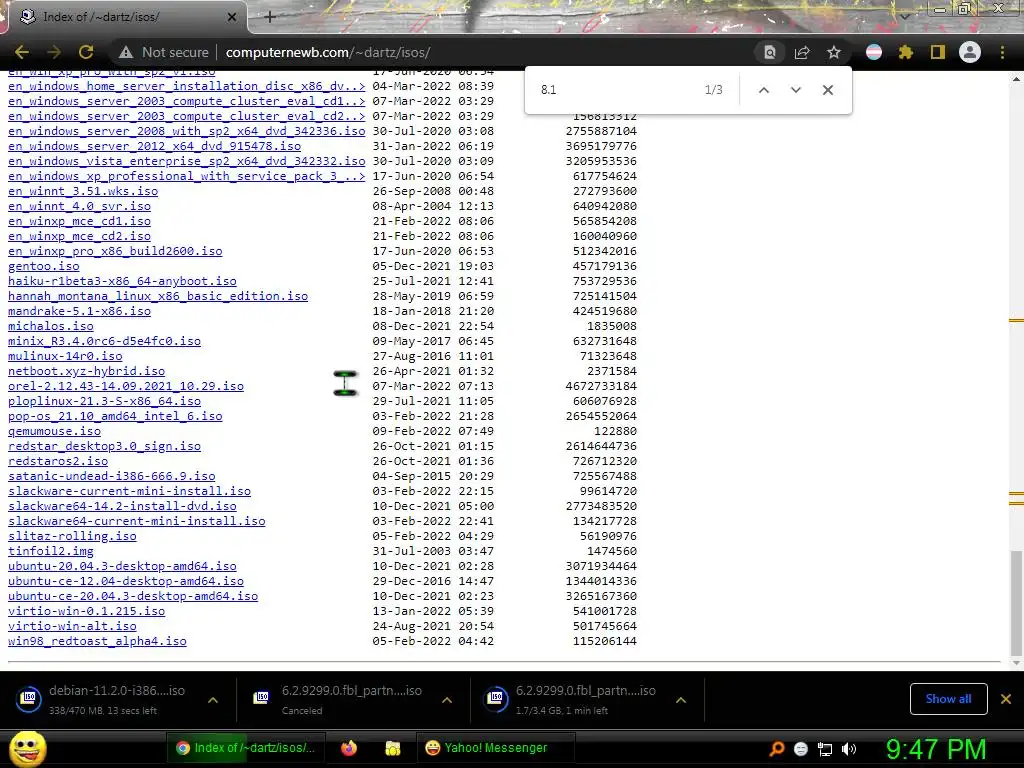Reload the current page
Viewport: 1024px width, 768px height.
click(x=86, y=52)
